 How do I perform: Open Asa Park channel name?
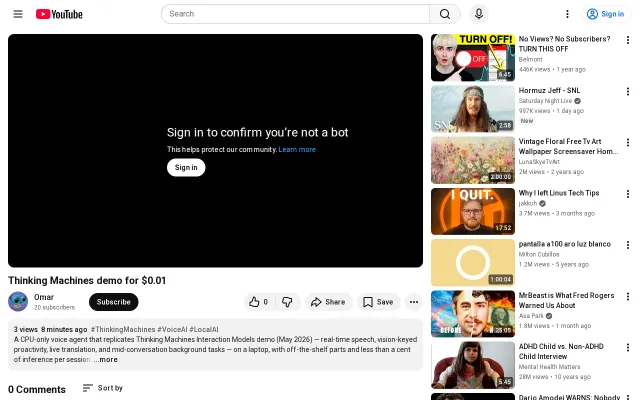click(x=531, y=316)
